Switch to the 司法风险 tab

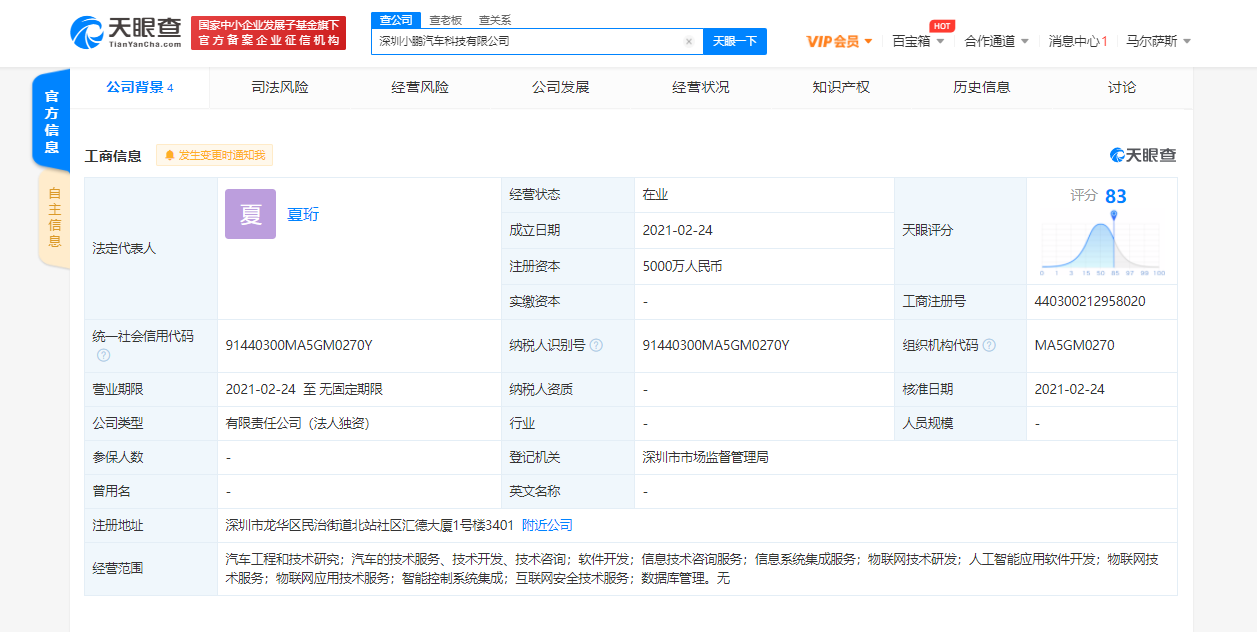coord(280,88)
